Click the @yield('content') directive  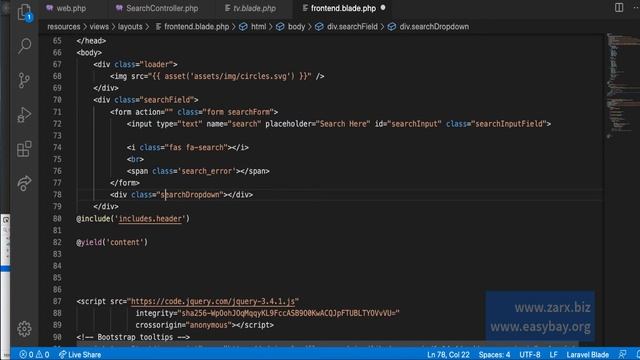(x=112, y=242)
